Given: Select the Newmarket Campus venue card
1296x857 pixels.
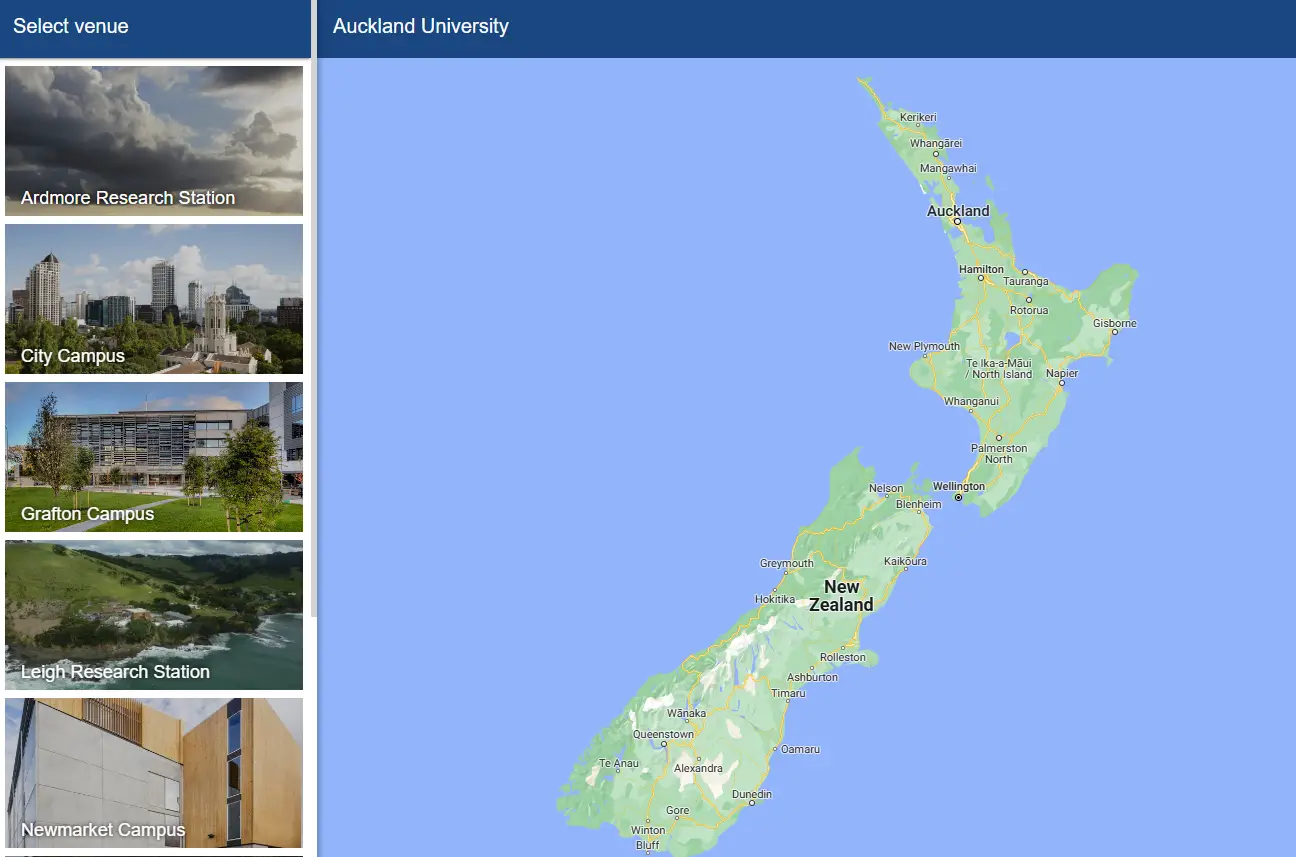Looking at the screenshot, I should pyautogui.click(x=154, y=773).
